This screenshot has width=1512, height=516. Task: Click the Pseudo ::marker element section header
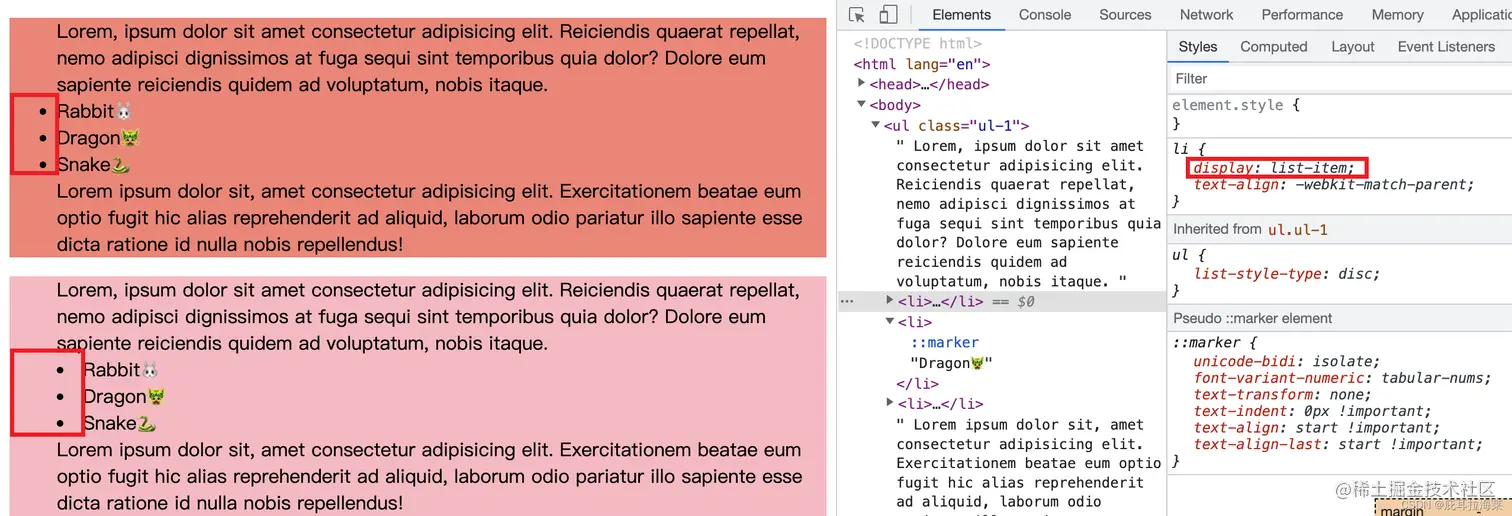pos(1252,319)
